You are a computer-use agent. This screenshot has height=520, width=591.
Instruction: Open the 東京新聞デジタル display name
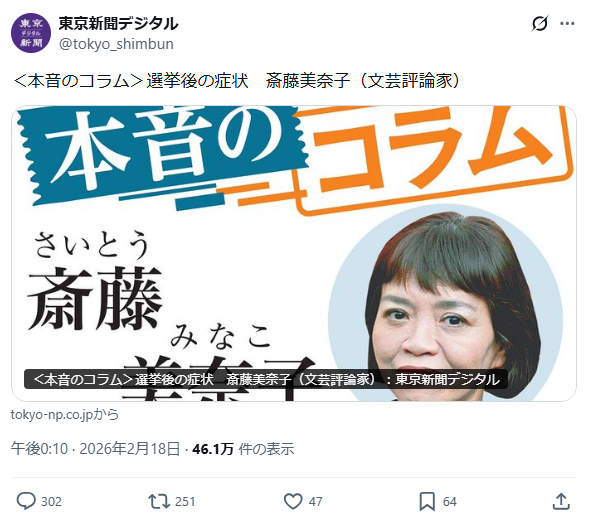[118, 24]
